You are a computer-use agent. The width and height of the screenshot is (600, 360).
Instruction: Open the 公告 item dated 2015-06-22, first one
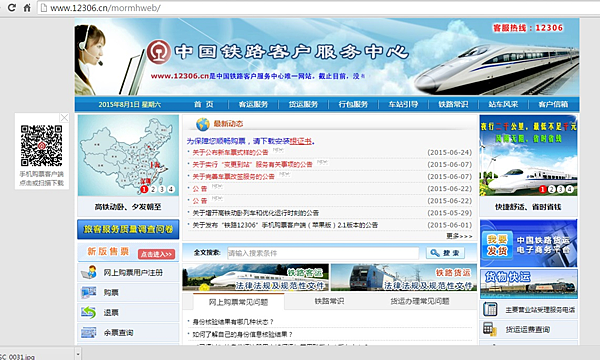point(199,189)
